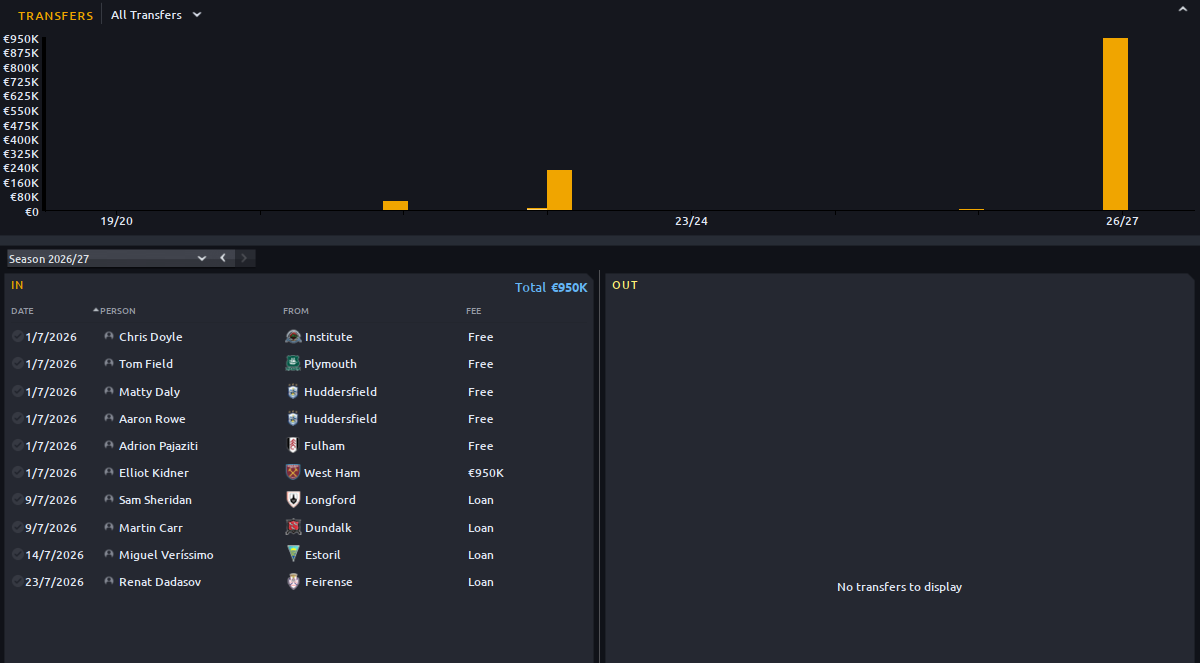
Task: Click the Longford club badge
Action: coord(293,500)
